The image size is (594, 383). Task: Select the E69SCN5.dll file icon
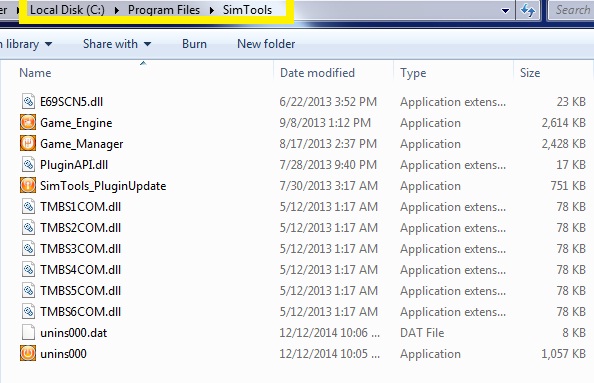pos(28,102)
